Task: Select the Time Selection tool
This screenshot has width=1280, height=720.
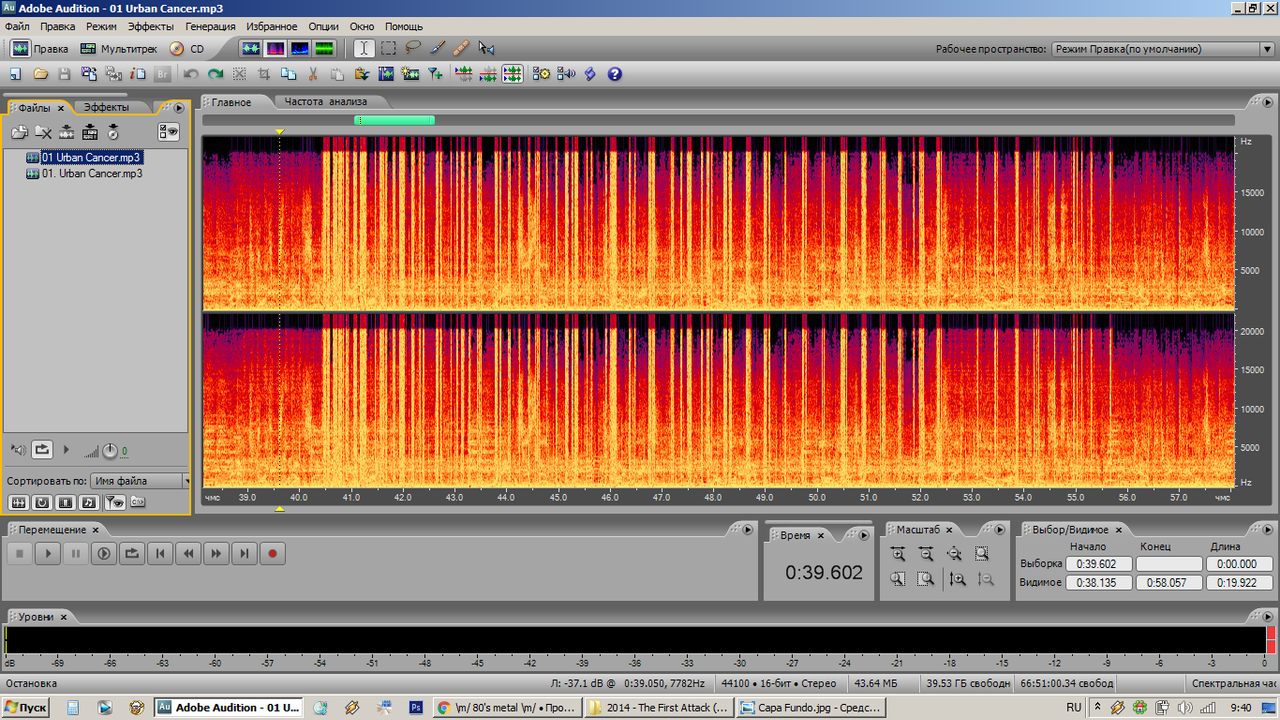Action: tap(364, 48)
